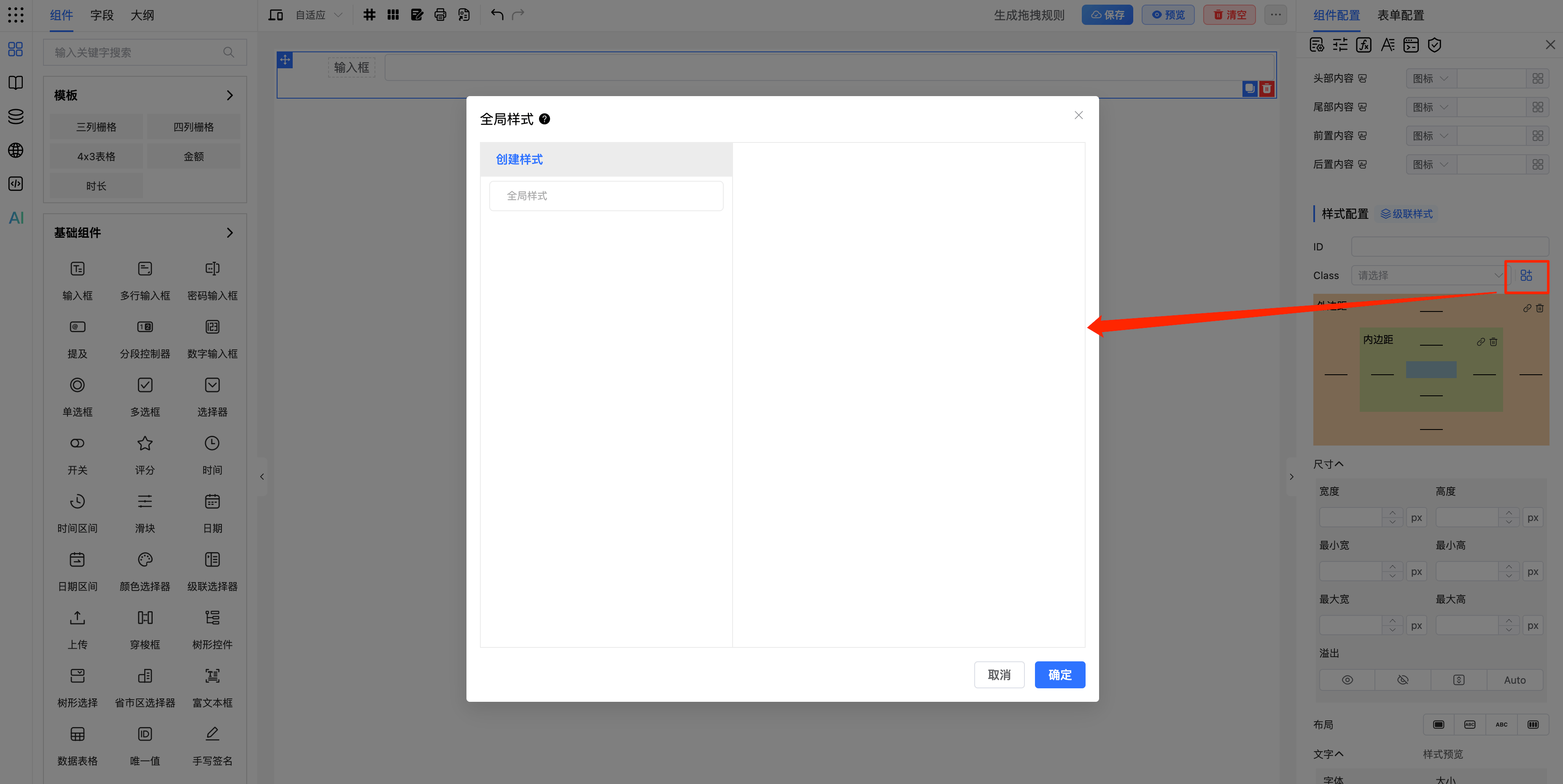Click the globe icon in the left sidebar
Screen dimensions: 1563x784
16,150
